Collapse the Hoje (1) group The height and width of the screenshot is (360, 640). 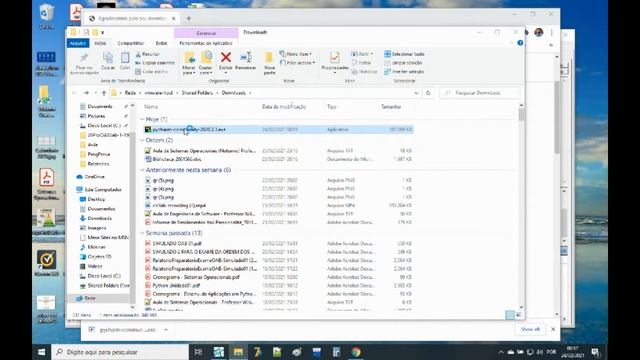coord(142,119)
